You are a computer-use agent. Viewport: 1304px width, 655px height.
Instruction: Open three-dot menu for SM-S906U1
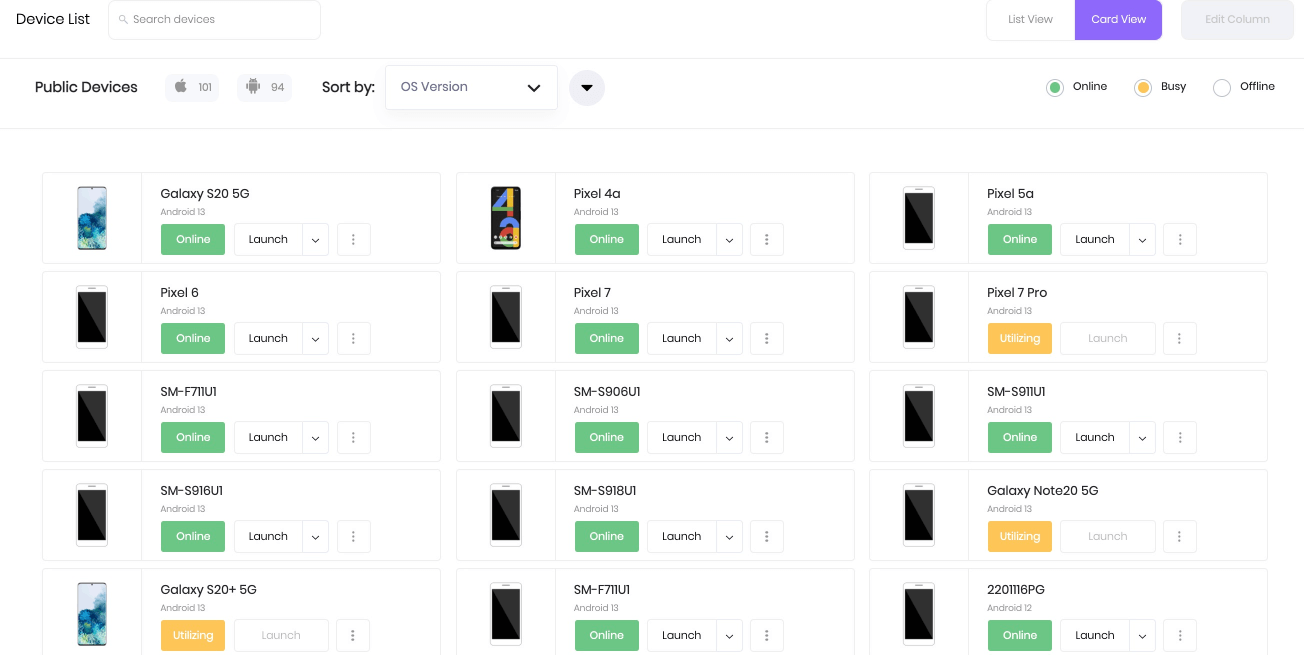point(767,438)
